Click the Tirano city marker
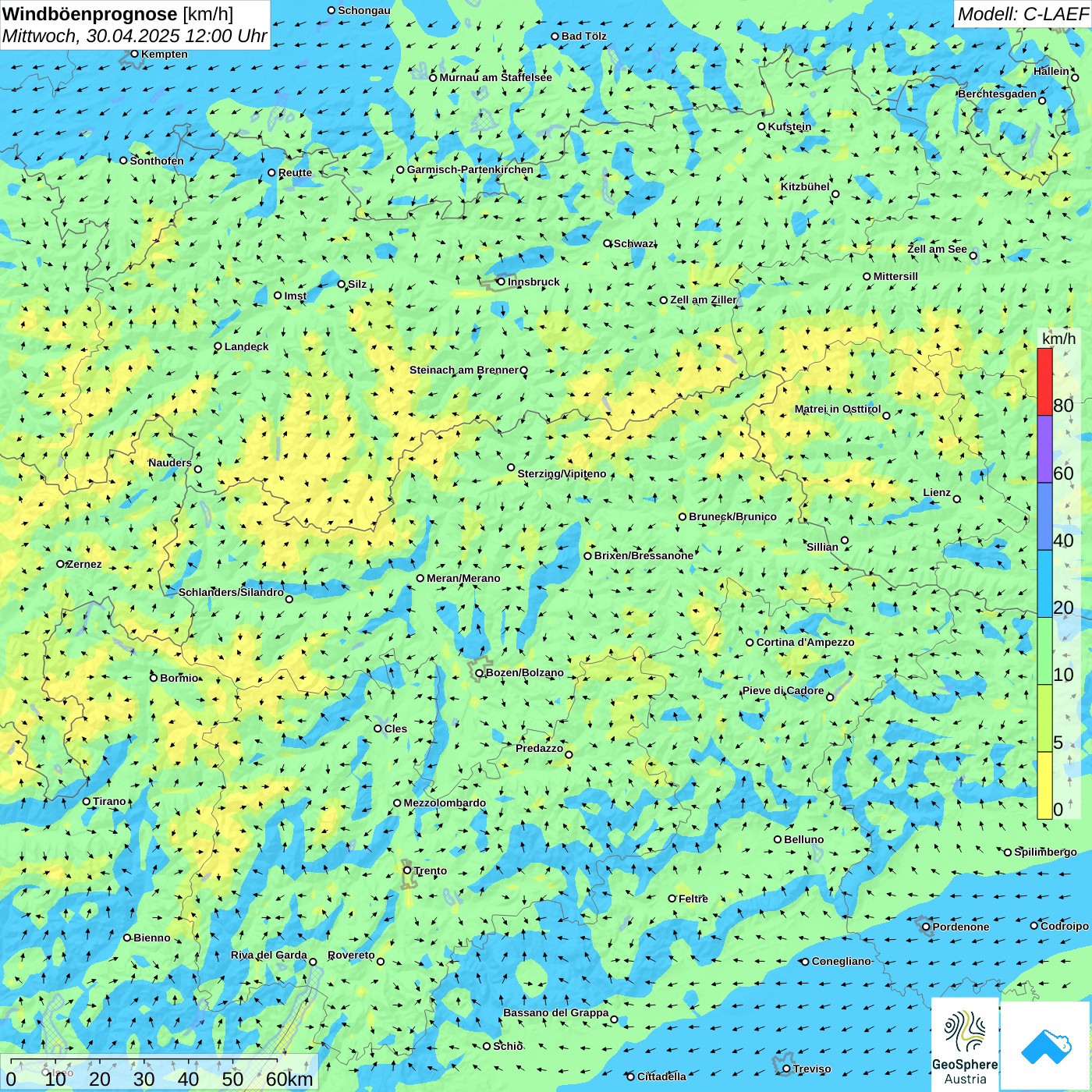The height and width of the screenshot is (1092, 1092). coord(87,801)
